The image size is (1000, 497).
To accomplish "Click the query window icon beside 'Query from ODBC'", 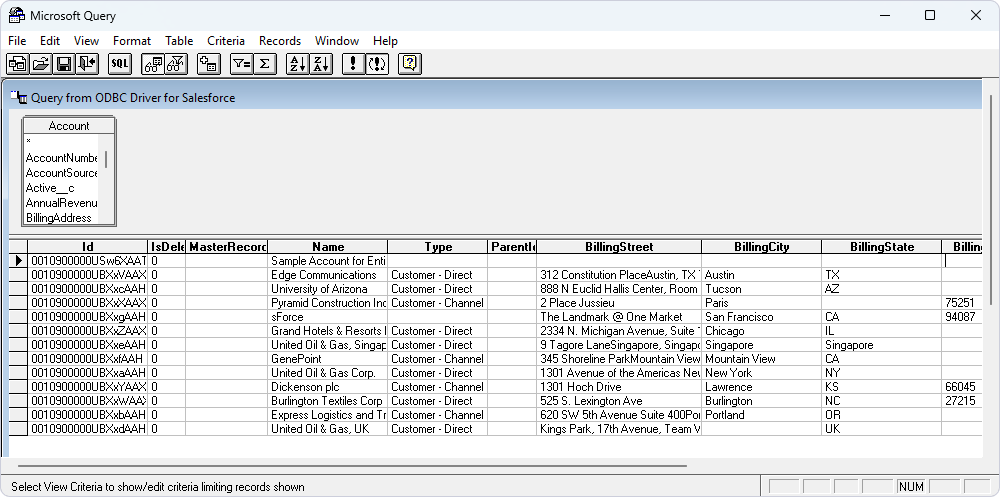I will 19,98.
